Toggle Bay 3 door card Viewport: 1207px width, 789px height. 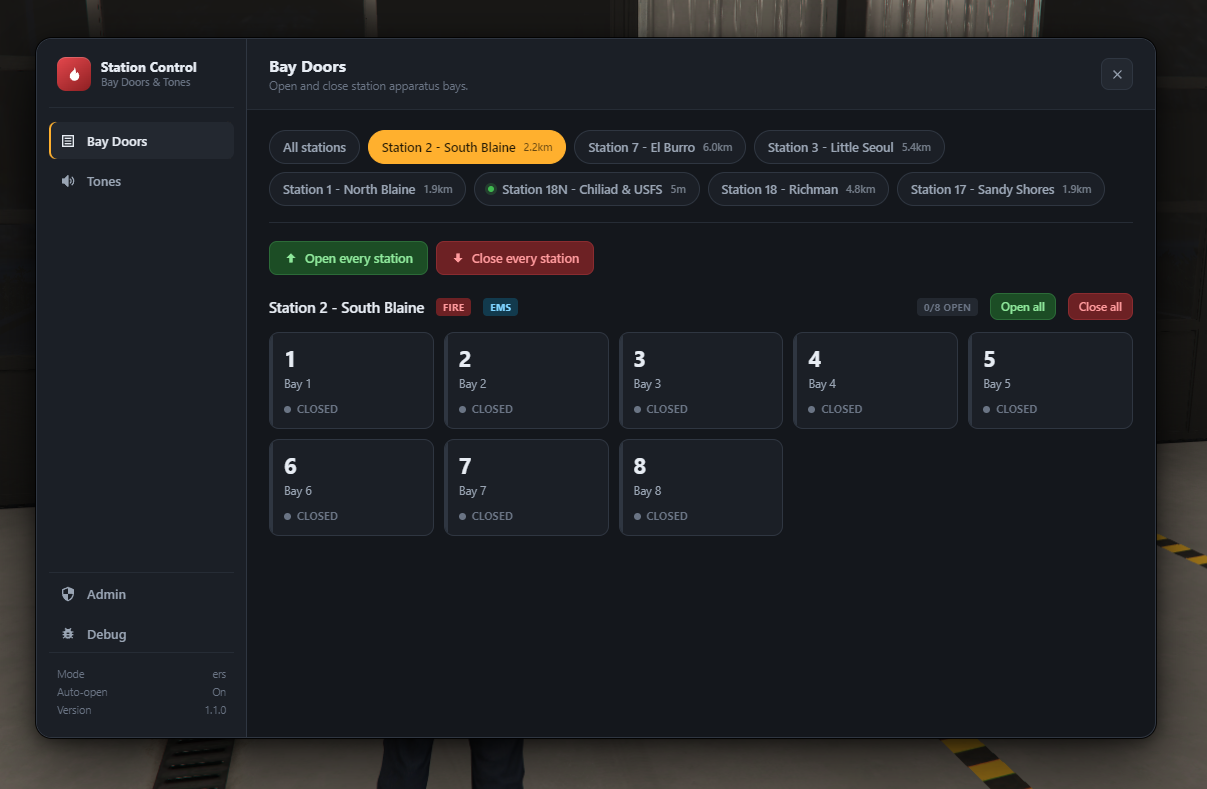tap(701, 380)
